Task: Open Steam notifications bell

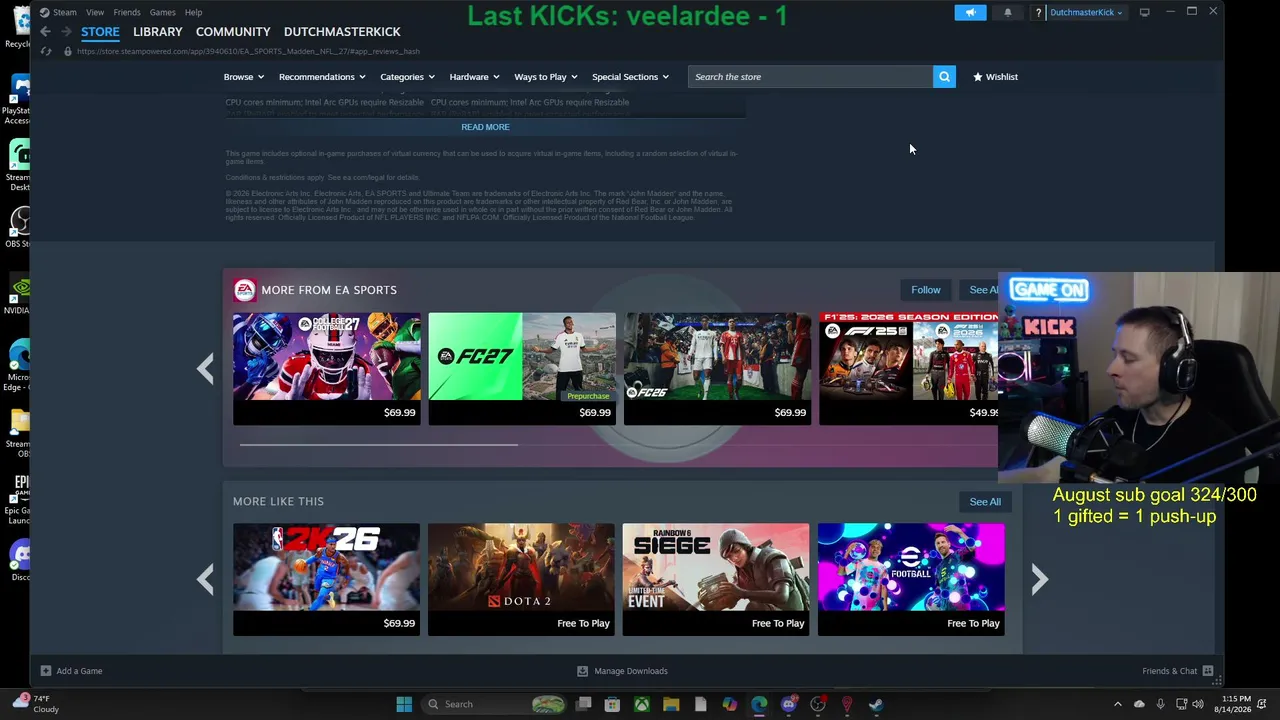Action: [1007, 12]
